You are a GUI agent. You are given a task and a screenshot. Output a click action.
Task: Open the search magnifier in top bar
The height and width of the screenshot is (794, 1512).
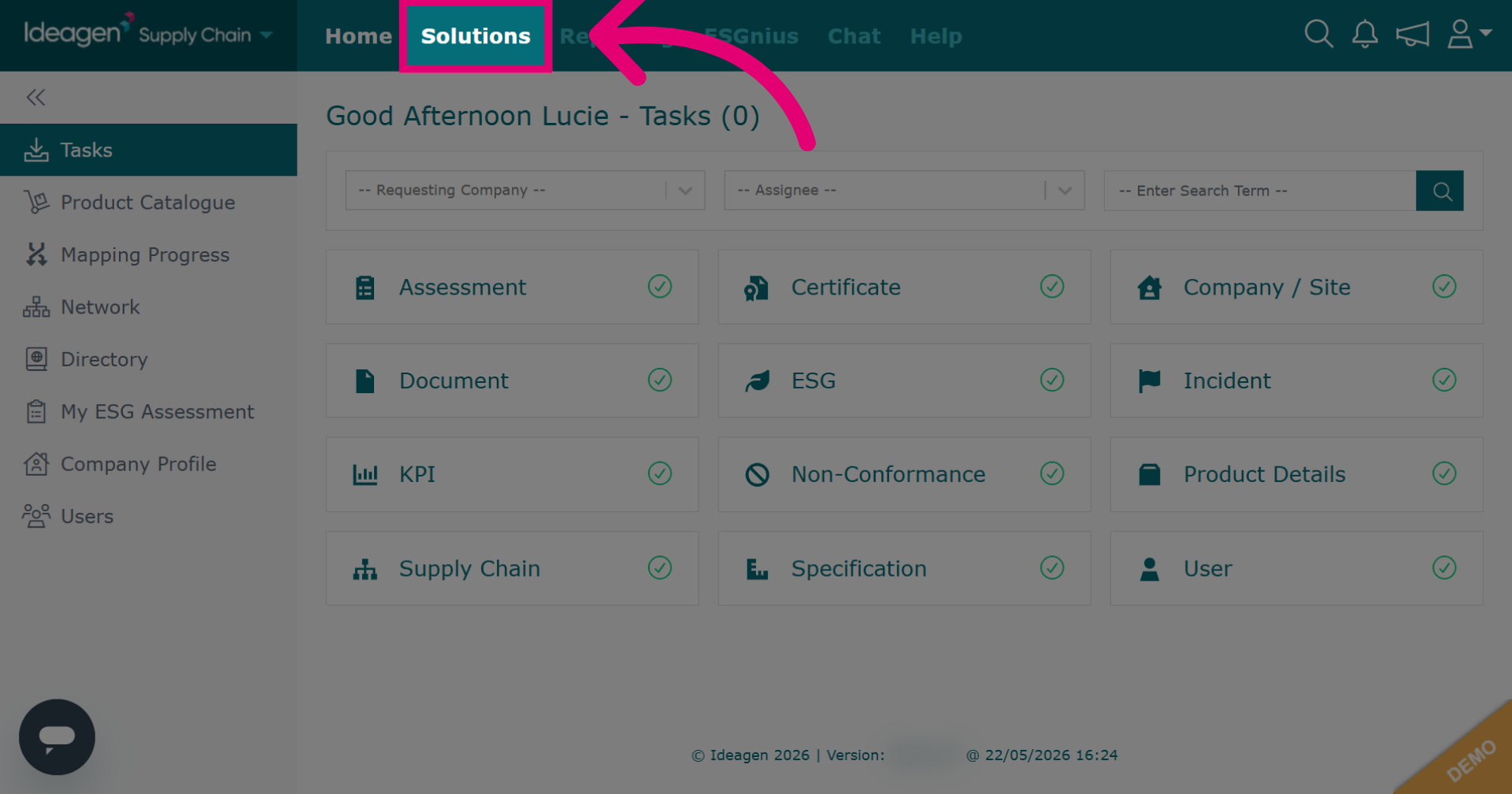pos(1318,34)
